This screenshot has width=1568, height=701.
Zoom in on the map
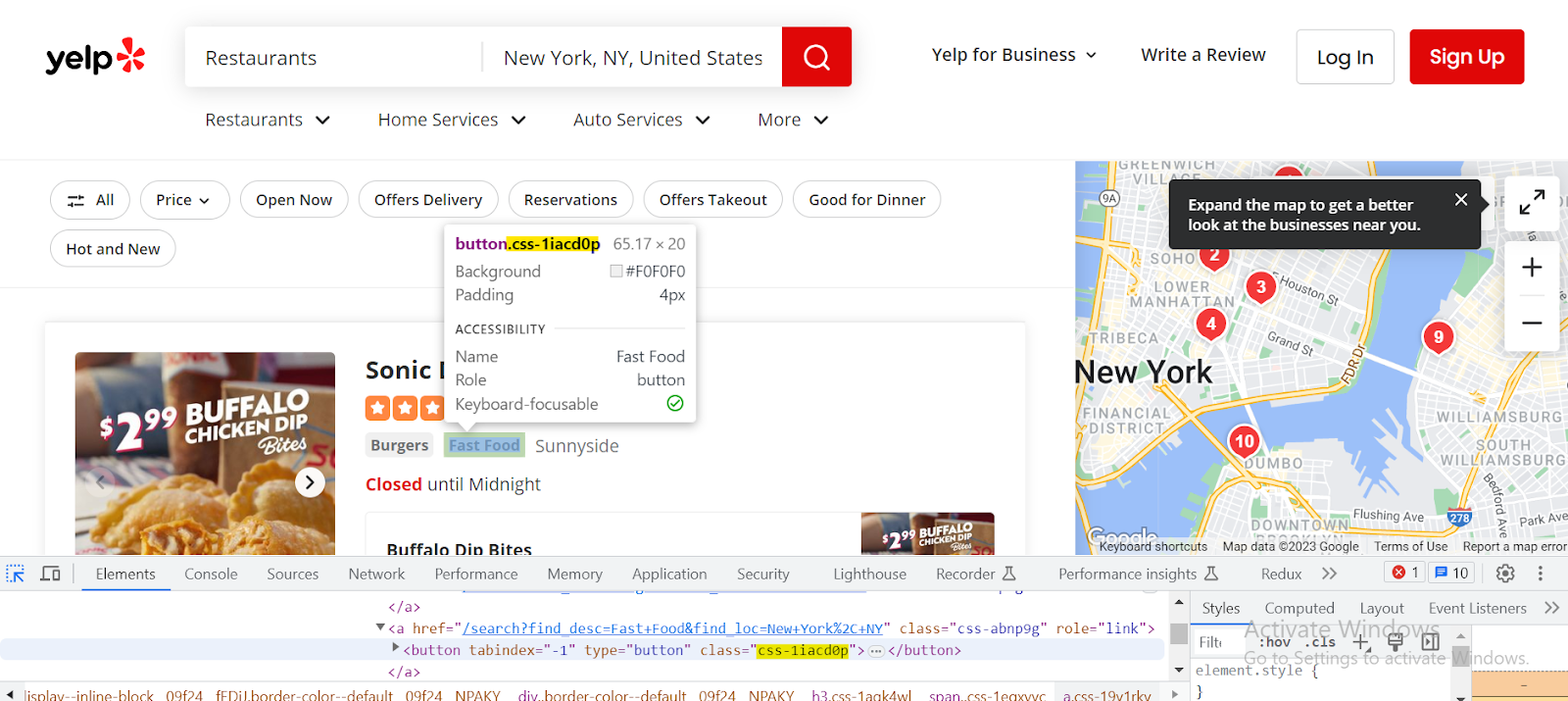click(1532, 268)
